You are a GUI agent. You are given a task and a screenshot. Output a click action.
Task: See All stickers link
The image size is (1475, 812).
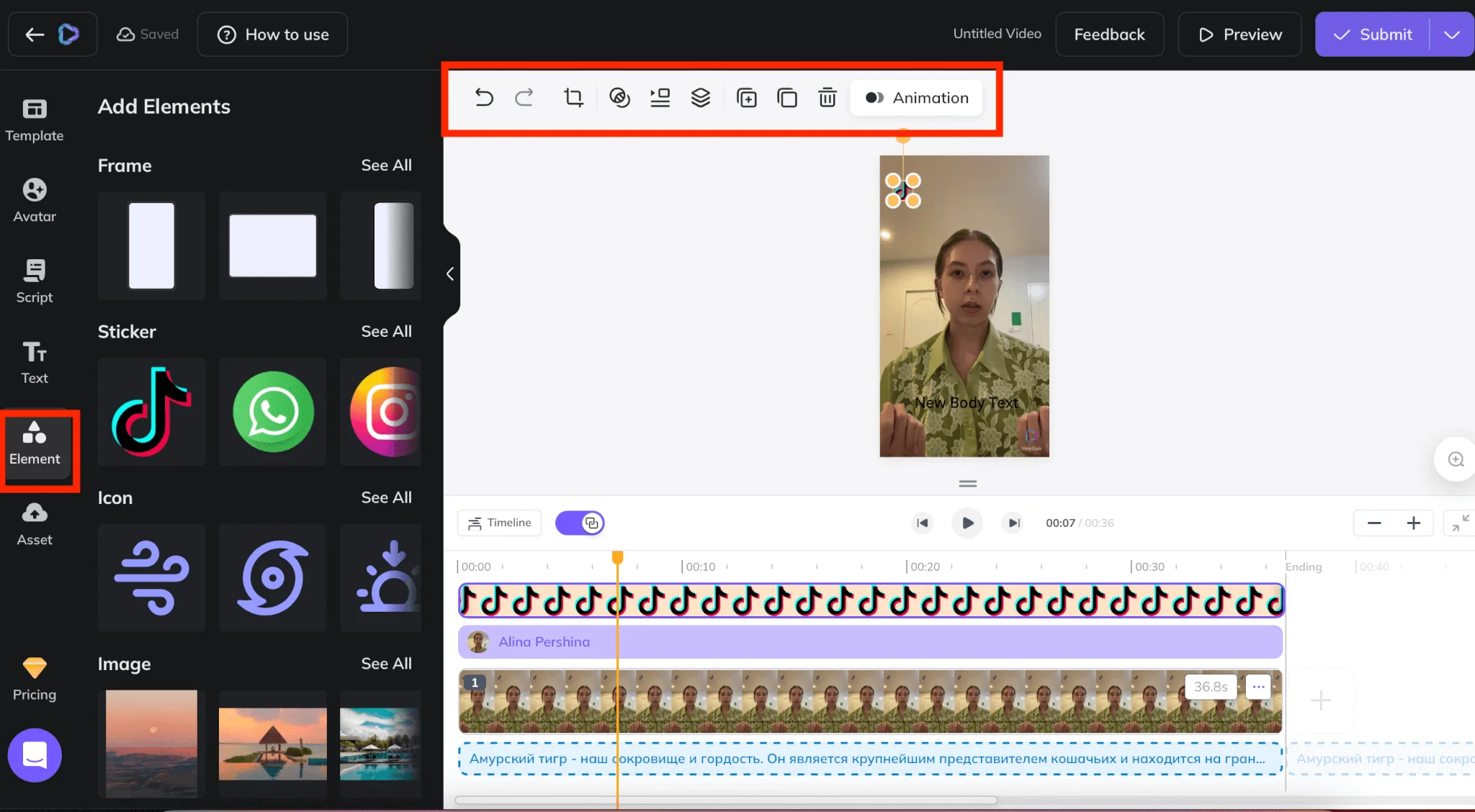pyautogui.click(x=386, y=331)
